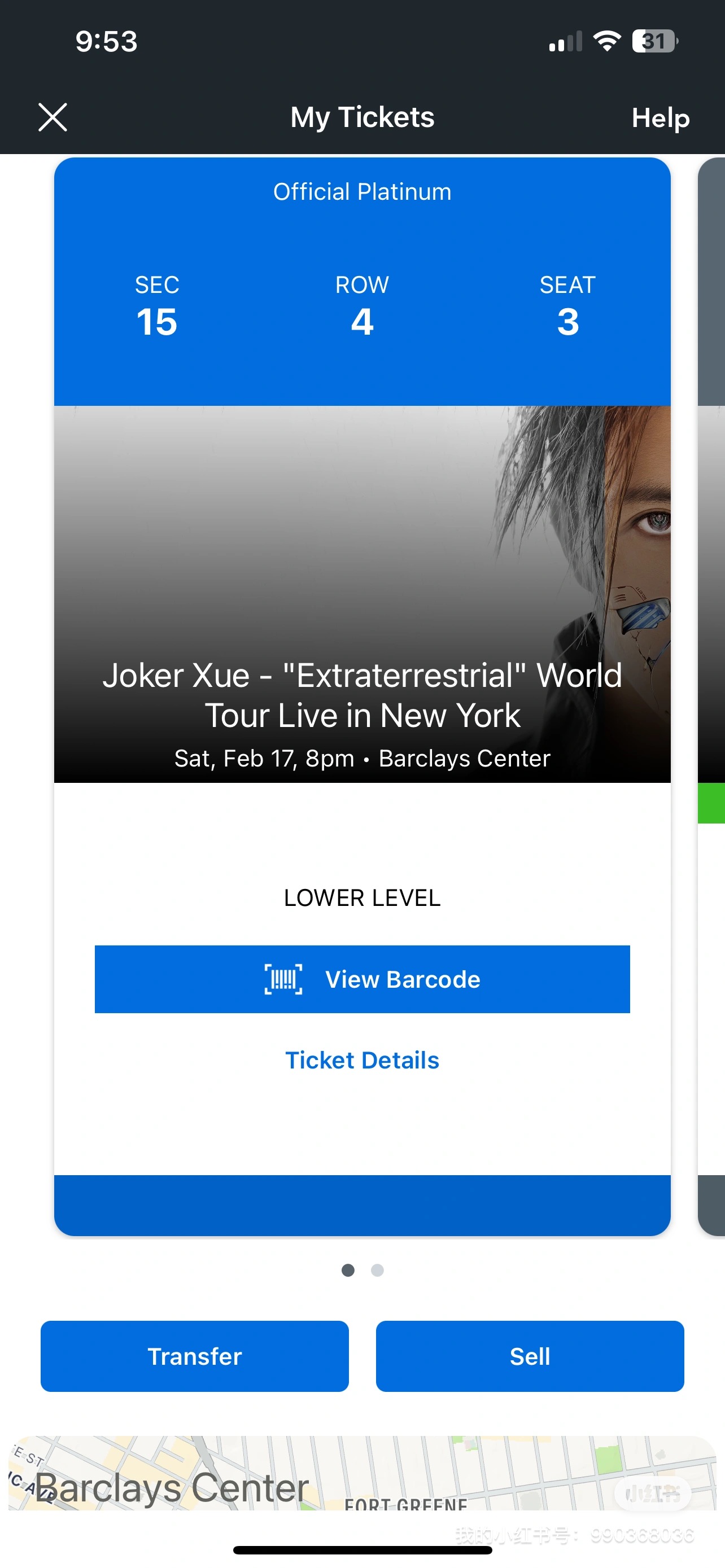Tap the LOWER LEVEL label

pyautogui.click(x=362, y=898)
